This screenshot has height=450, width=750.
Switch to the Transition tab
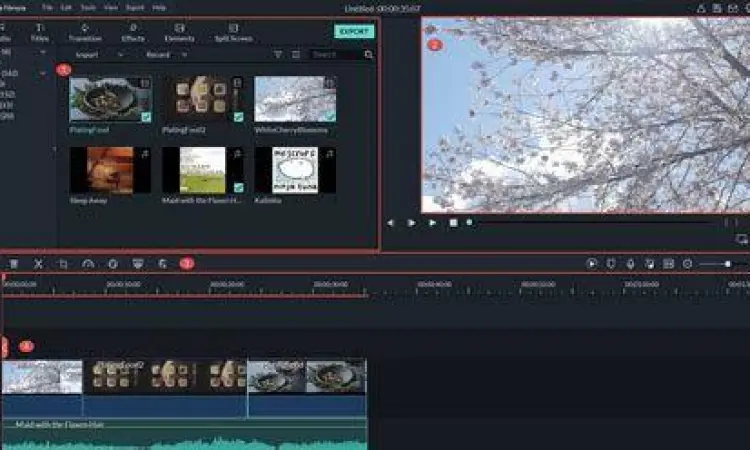[85, 33]
